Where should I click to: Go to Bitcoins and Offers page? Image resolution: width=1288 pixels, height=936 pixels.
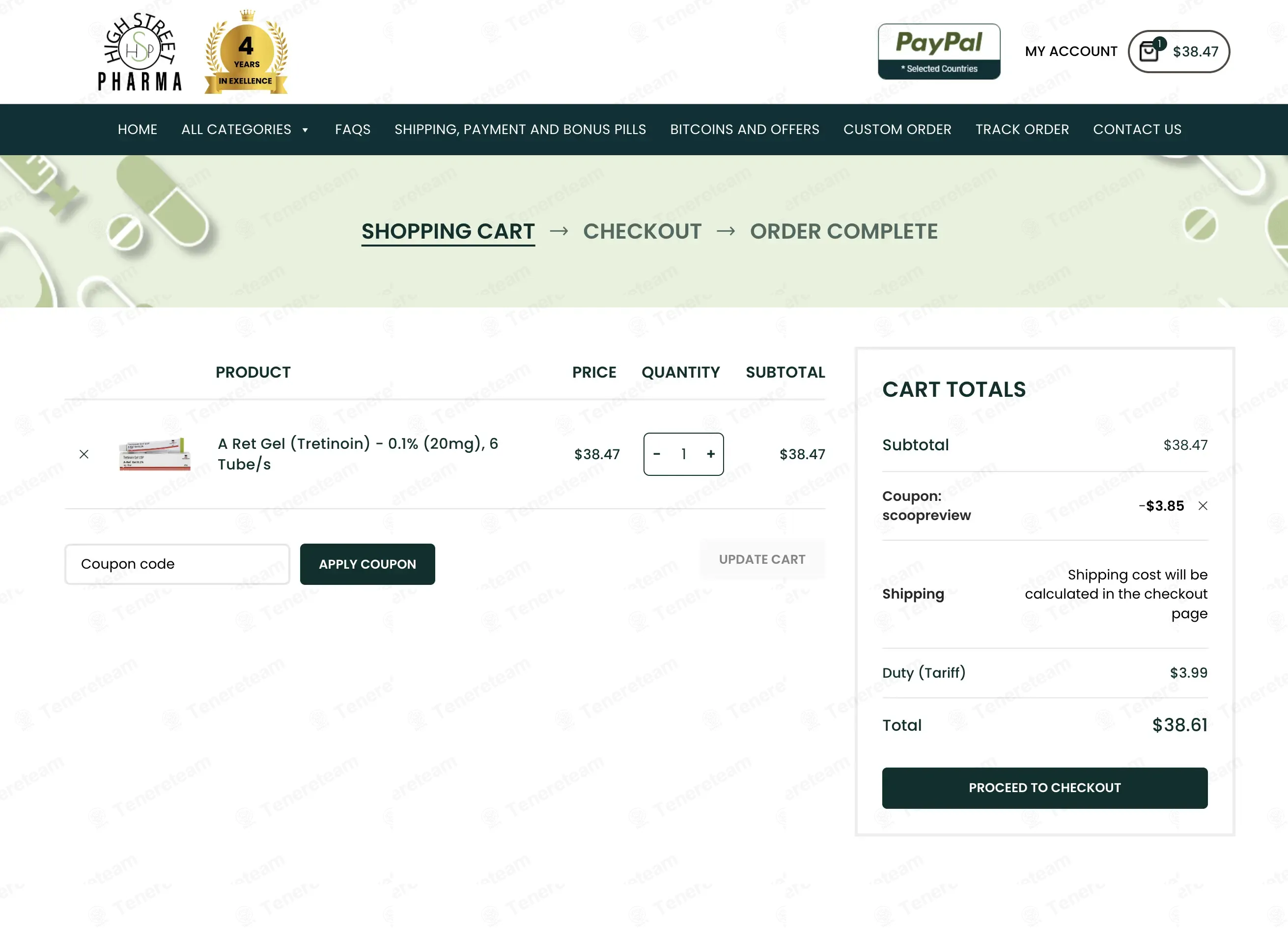click(744, 130)
